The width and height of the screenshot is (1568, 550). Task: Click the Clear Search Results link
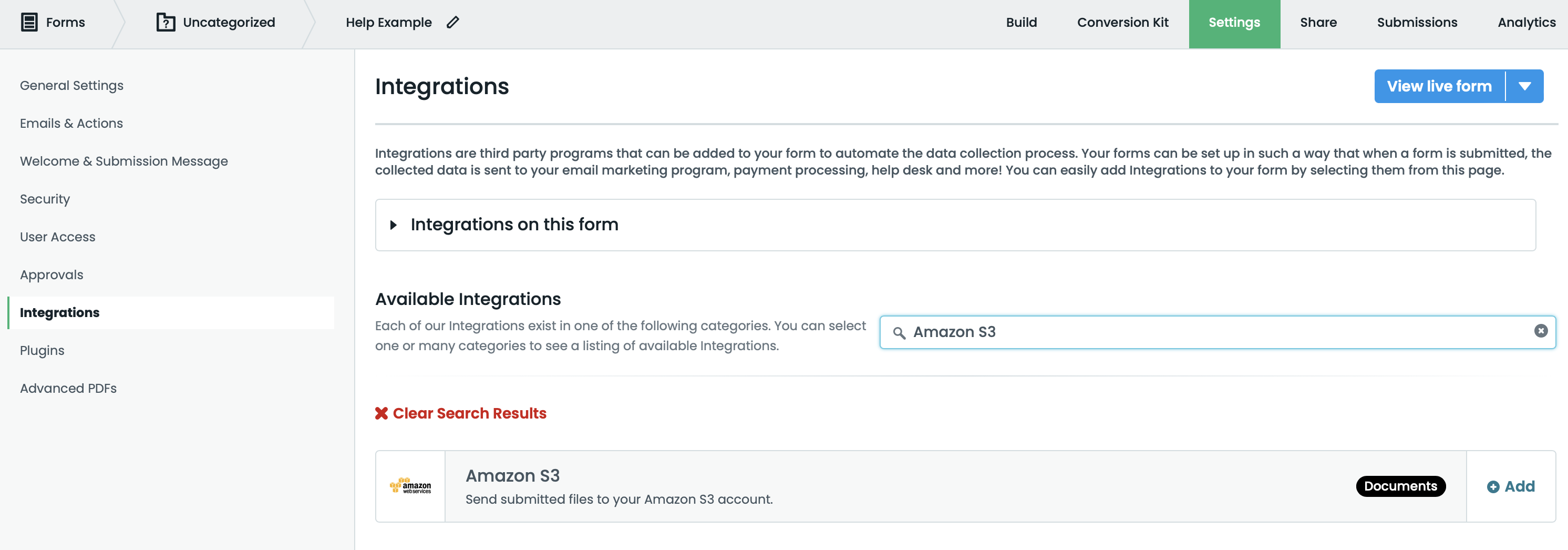pos(469,414)
